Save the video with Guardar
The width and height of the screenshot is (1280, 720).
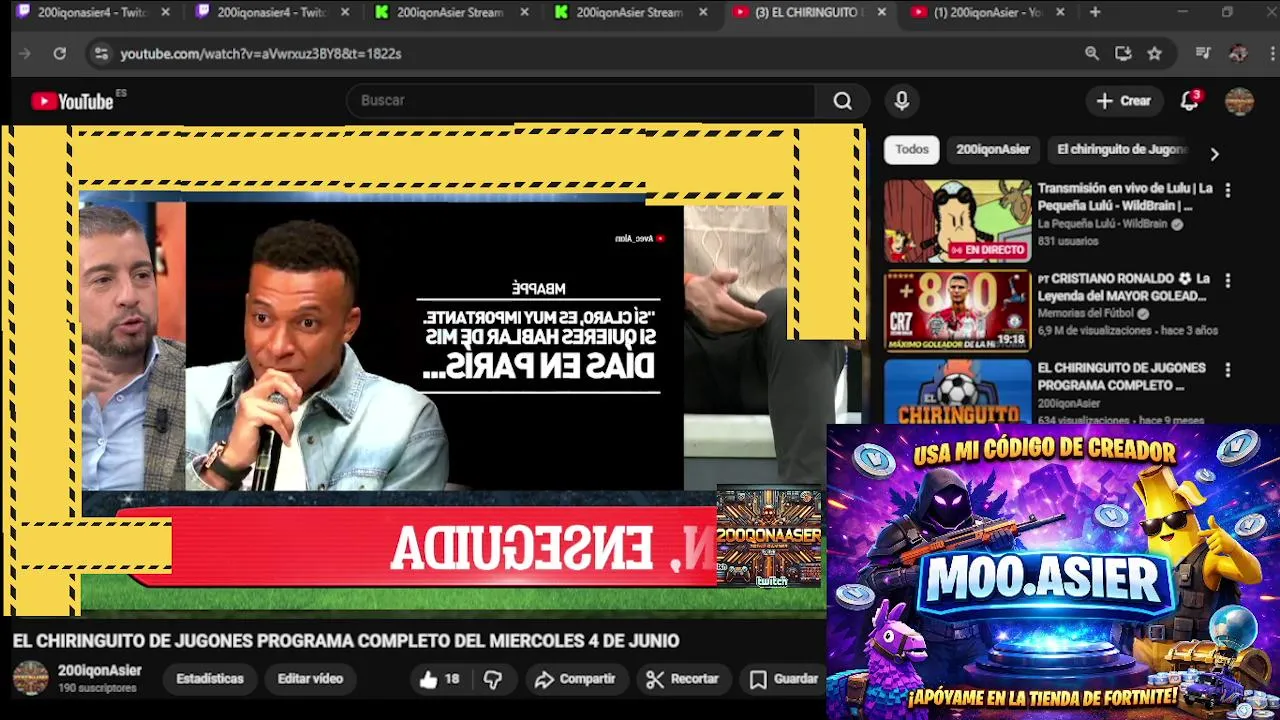point(785,679)
